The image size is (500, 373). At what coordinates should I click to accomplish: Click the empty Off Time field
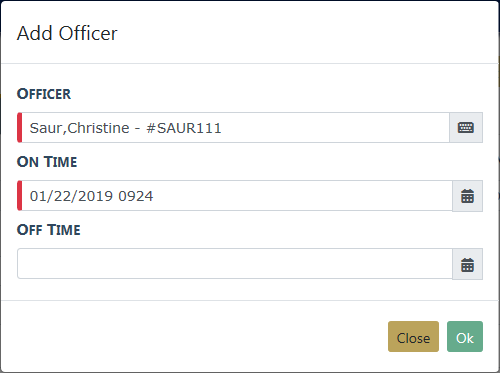click(x=235, y=264)
